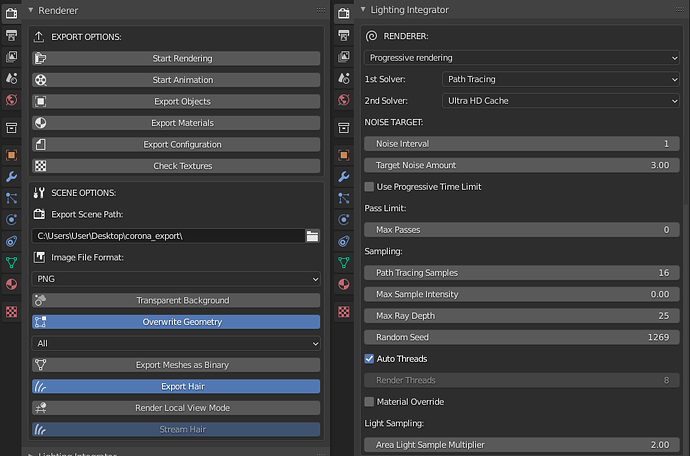The image size is (690, 456).
Task: Select Texture checker icon in right panel
Action: pos(344,312)
